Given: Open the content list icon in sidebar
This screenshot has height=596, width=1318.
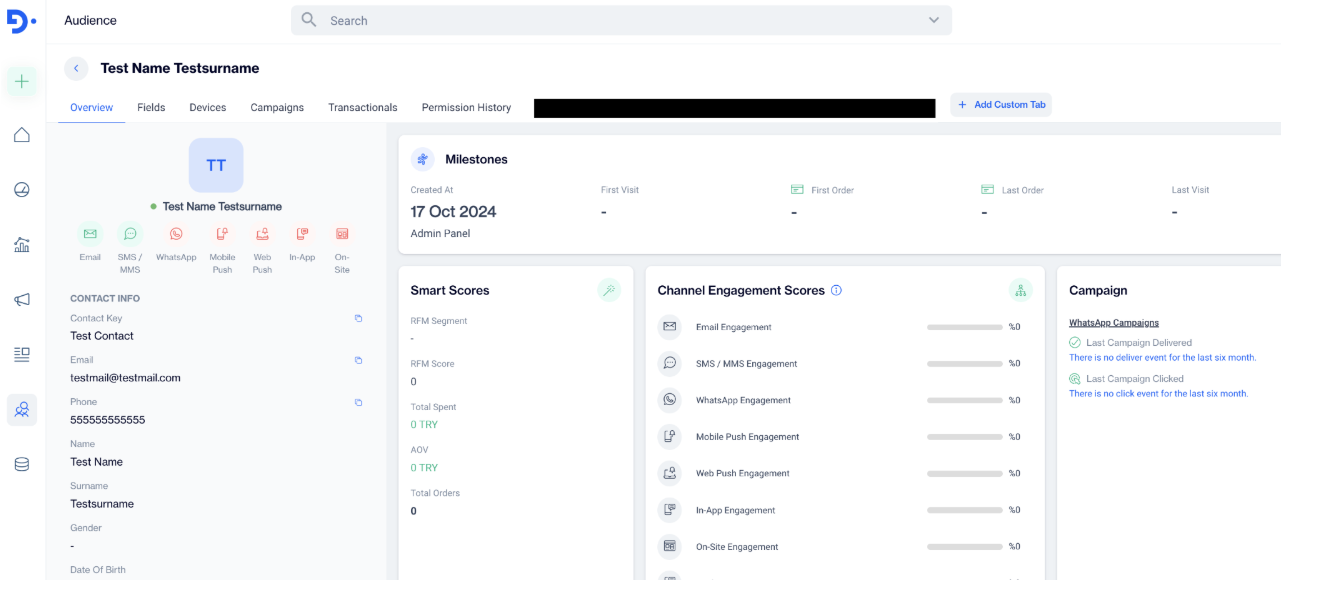Looking at the screenshot, I should coord(22,354).
